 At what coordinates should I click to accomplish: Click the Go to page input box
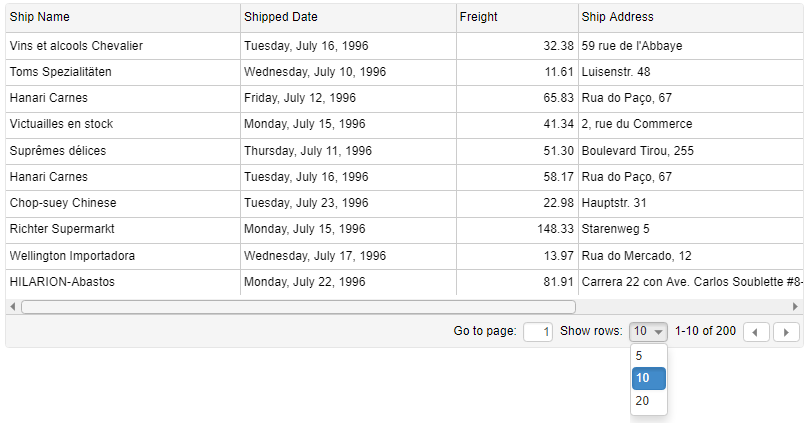tap(538, 331)
